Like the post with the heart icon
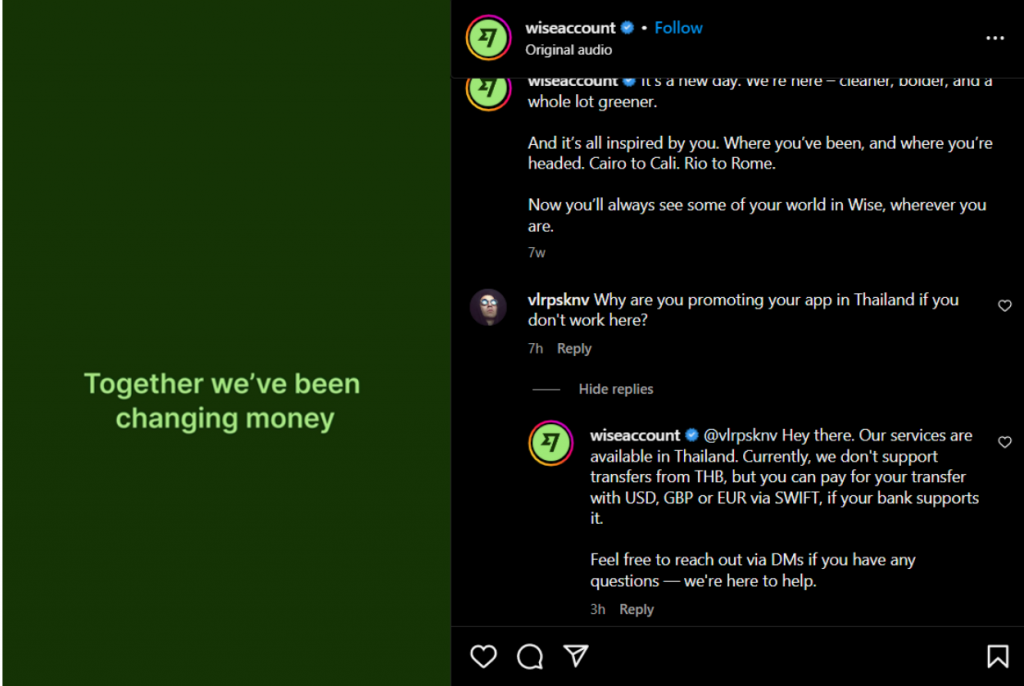This screenshot has width=1024, height=686. 484,657
